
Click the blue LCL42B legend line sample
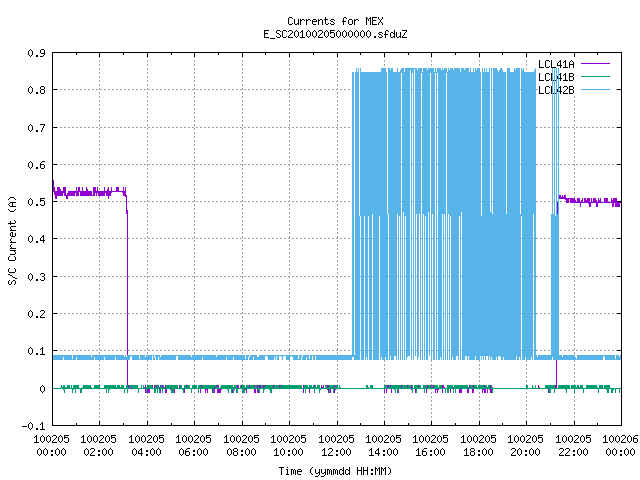click(x=595, y=90)
